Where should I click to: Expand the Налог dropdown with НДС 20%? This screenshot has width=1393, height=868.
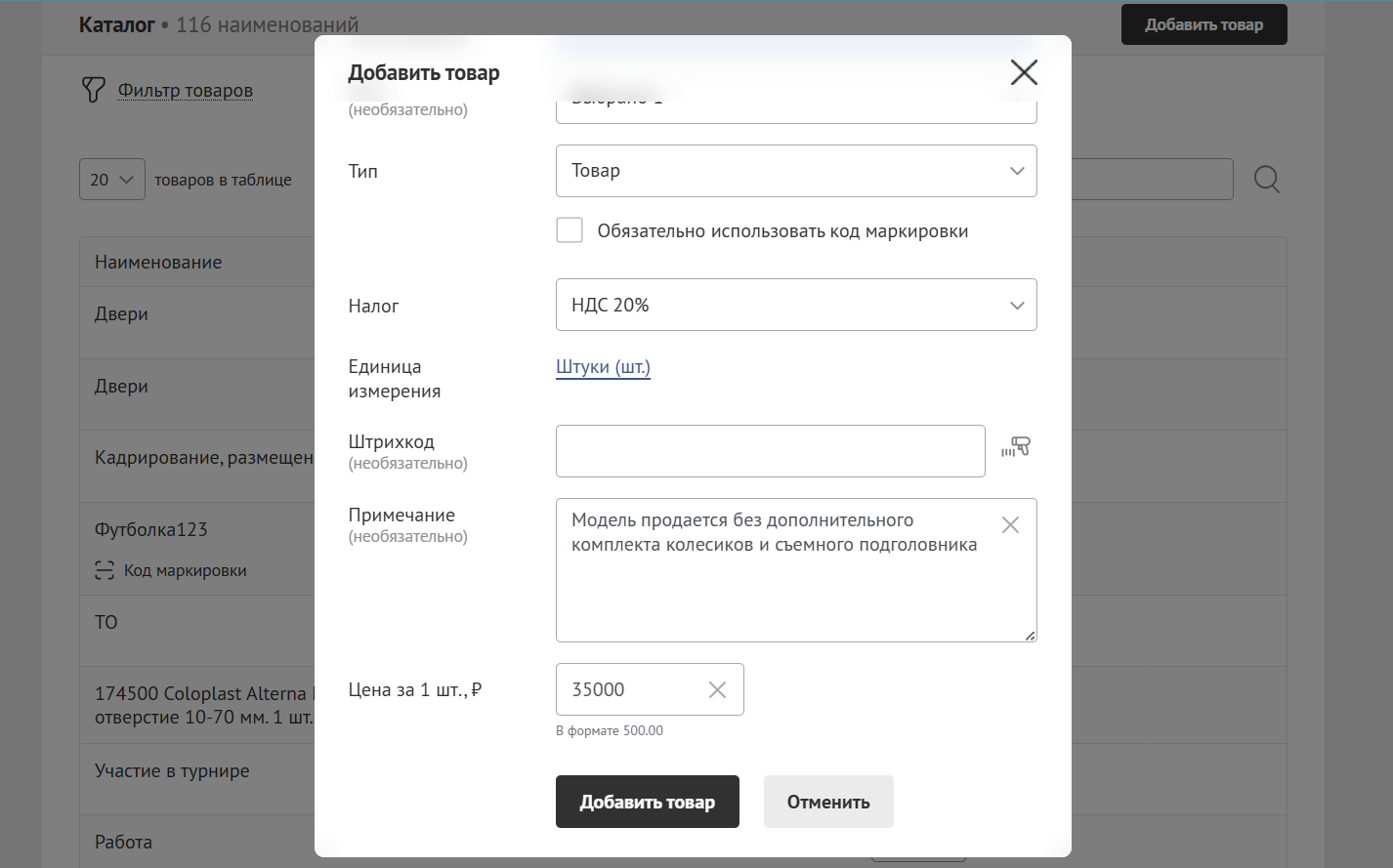pyautogui.click(x=795, y=306)
